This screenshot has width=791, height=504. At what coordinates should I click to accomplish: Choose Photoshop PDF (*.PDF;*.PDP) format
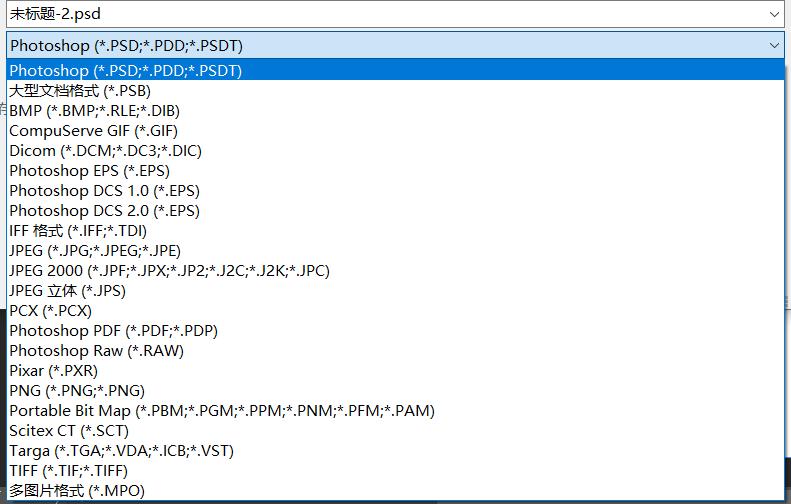tap(396, 330)
